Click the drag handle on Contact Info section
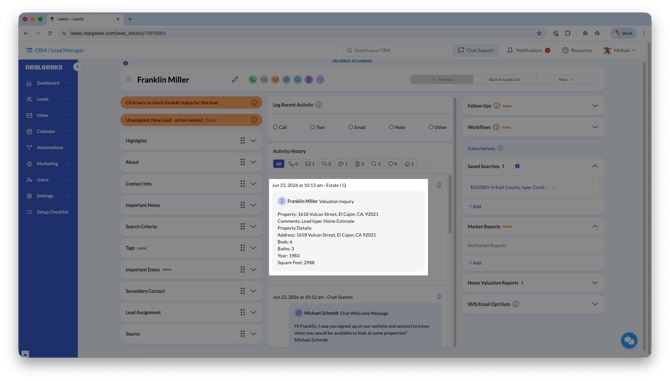This screenshot has width=670, height=382. 243,184
